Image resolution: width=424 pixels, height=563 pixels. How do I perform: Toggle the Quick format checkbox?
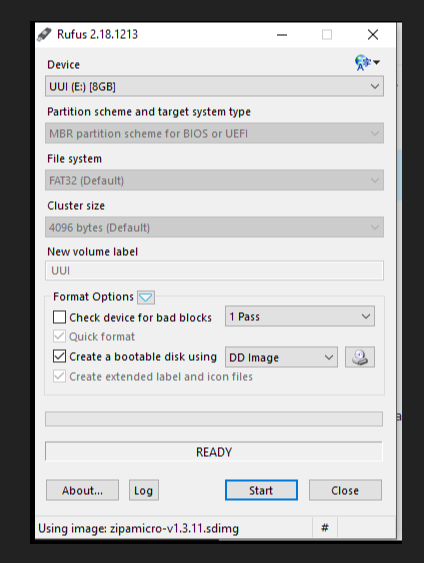tap(59, 336)
